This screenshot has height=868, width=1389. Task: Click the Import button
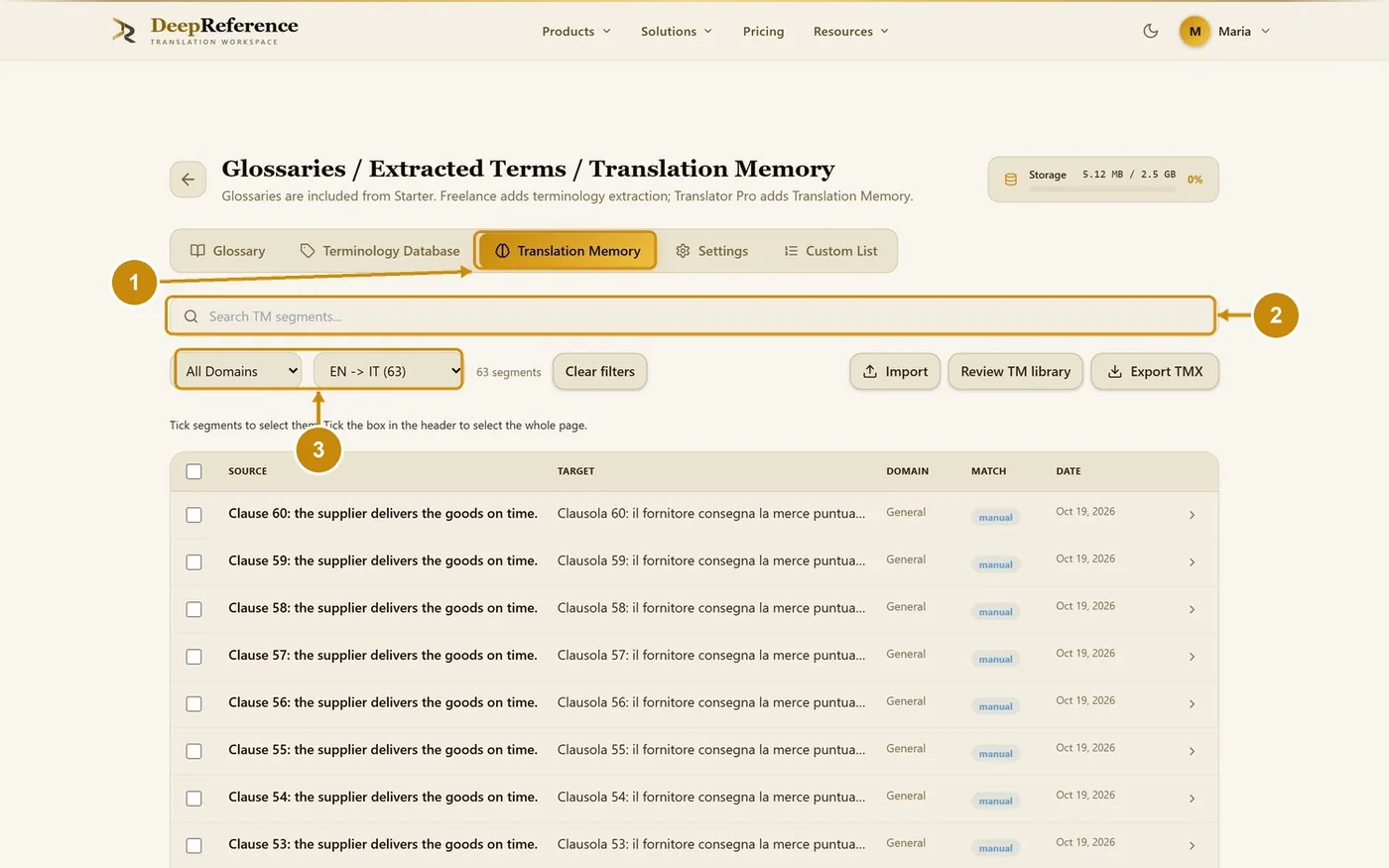pyautogui.click(x=895, y=371)
